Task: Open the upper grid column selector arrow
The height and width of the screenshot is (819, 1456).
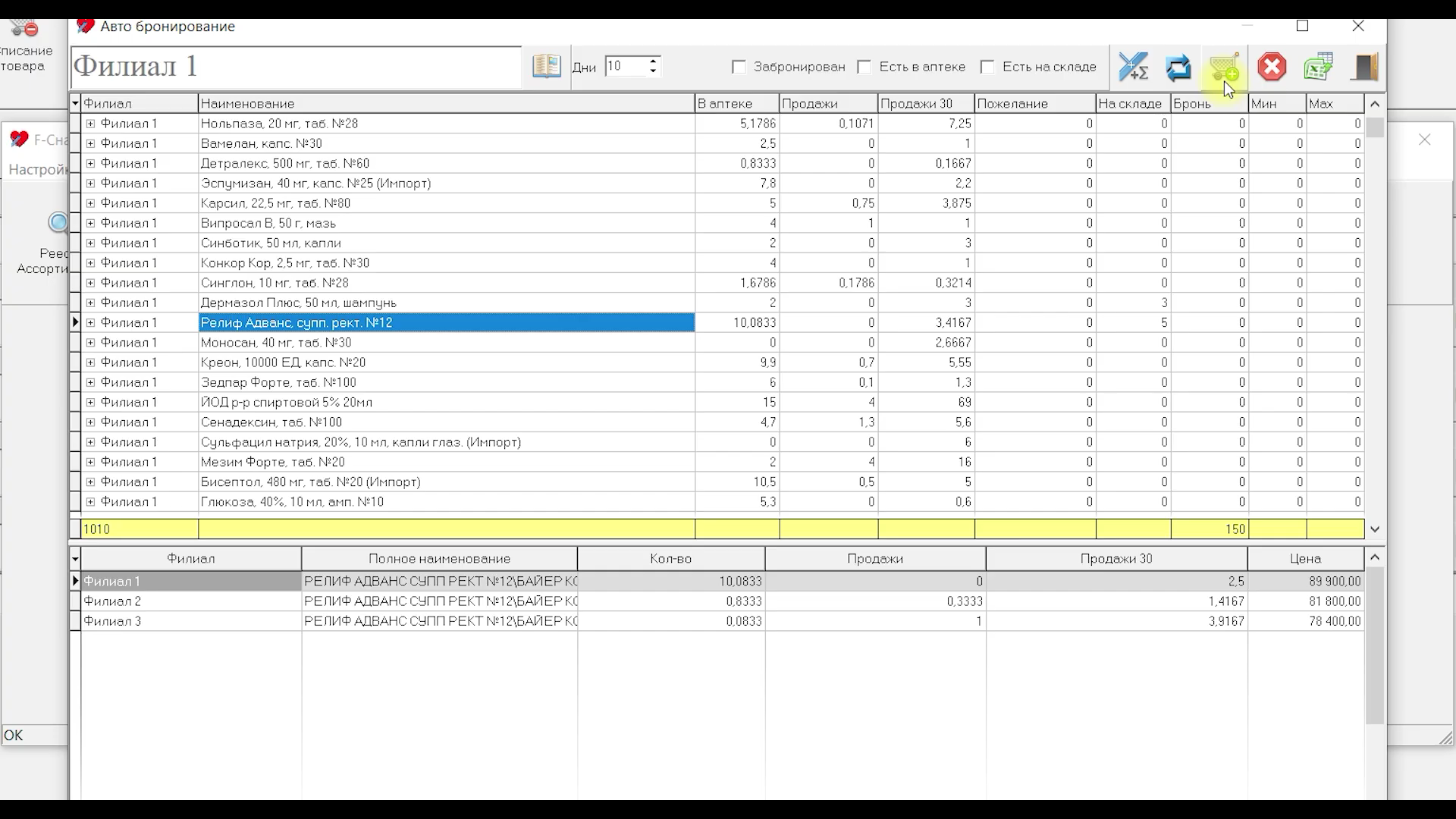Action: point(75,103)
